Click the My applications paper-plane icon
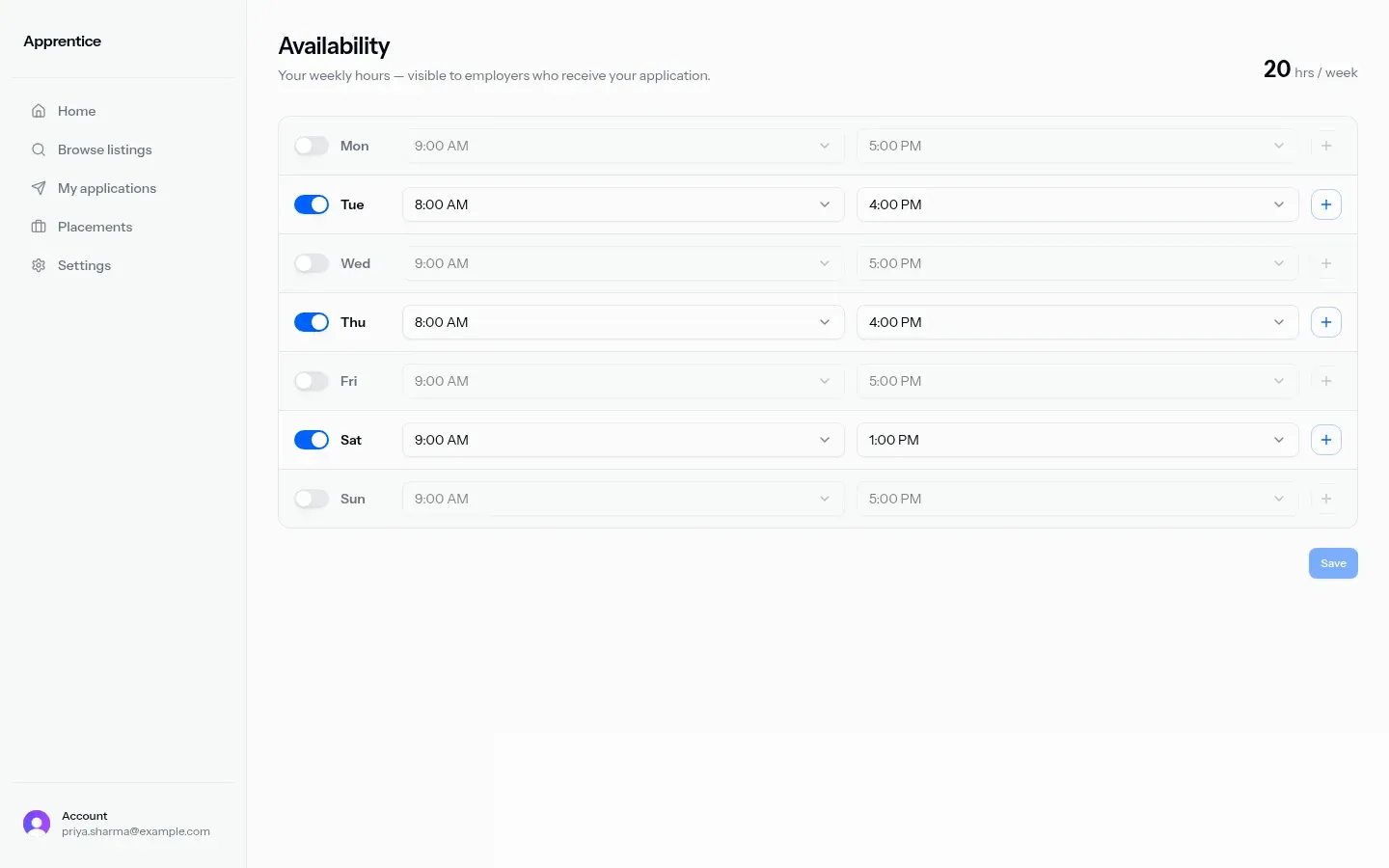This screenshot has width=1389, height=868. pyautogui.click(x=39, y=188)
